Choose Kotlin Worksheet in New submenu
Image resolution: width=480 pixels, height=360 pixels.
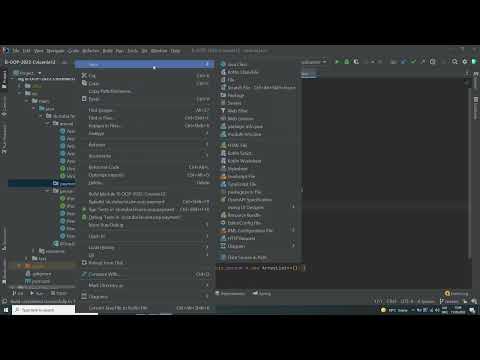tap(259, 161)
